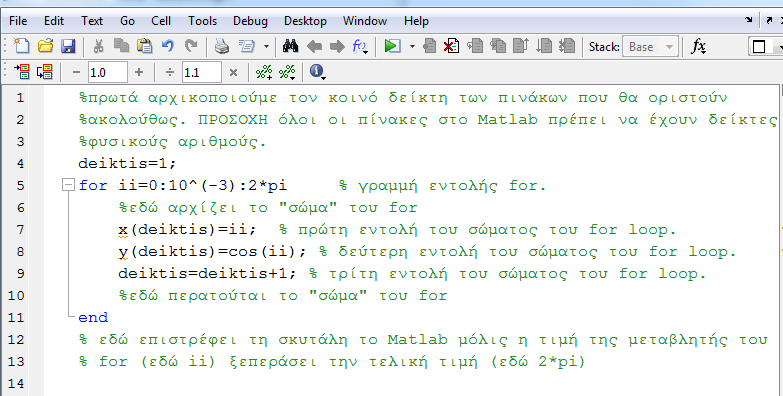Undo the last edit
Image resolution: width=783 pixels, height=396 pixels.
tap(168, 46)
